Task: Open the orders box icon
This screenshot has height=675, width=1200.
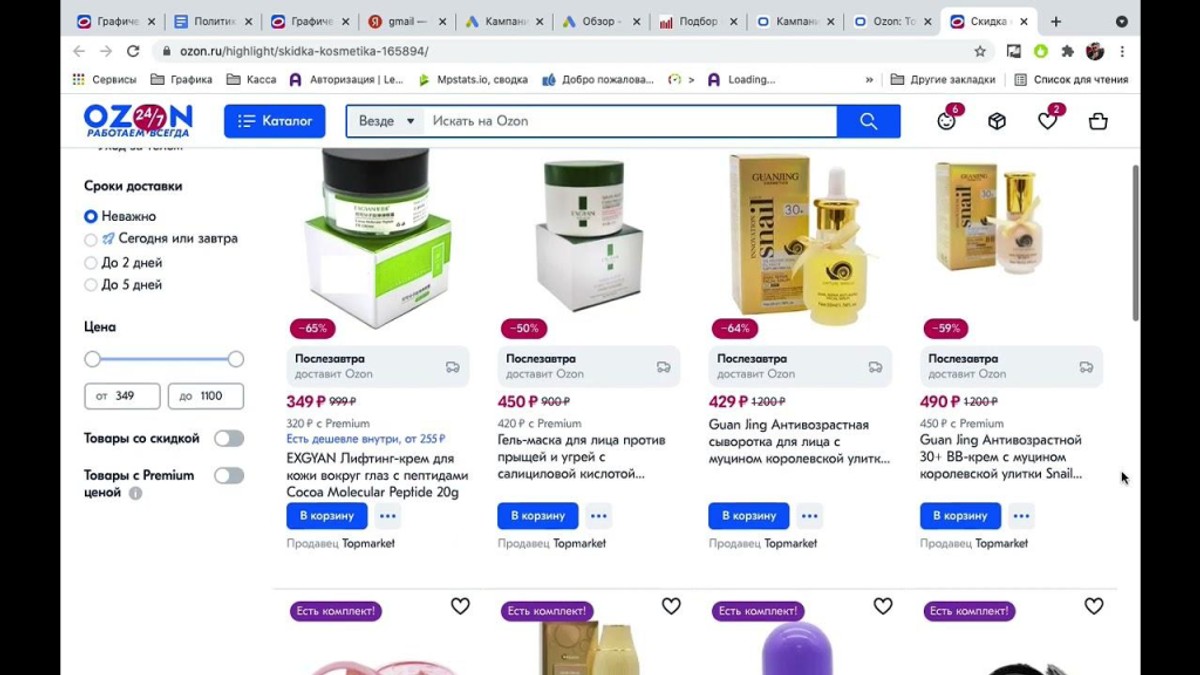Action: pos(997,121)
